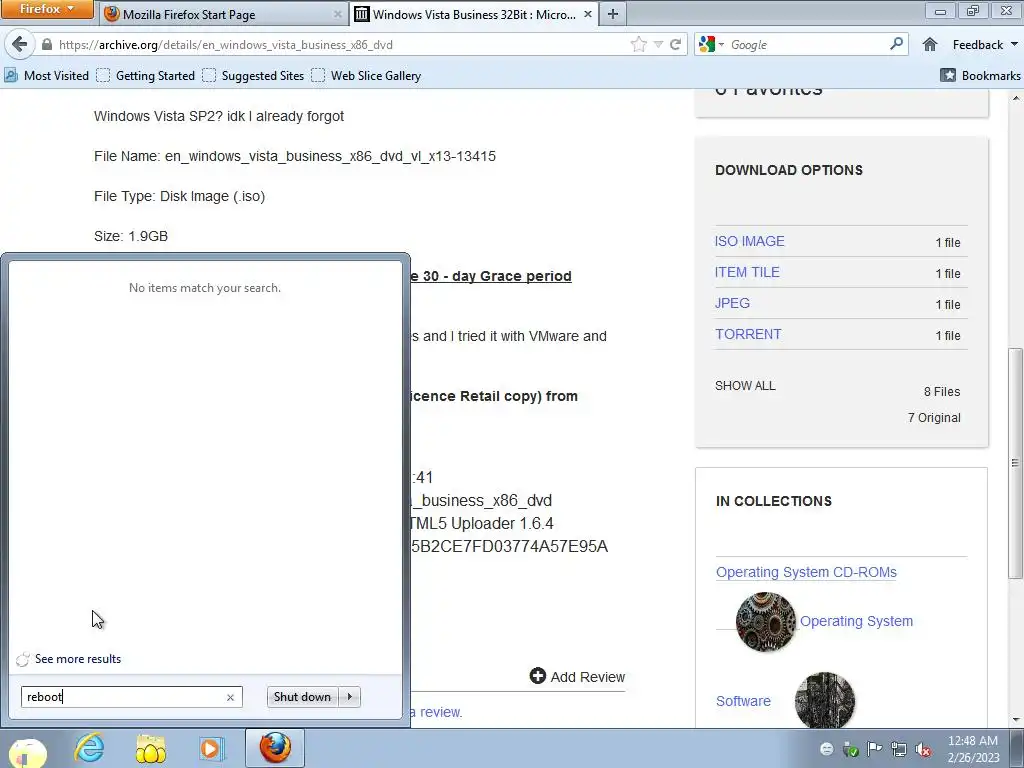The image size is (1024, 768).
Task: Click the archive.org URL address field
Action: (x=340, y=44)
